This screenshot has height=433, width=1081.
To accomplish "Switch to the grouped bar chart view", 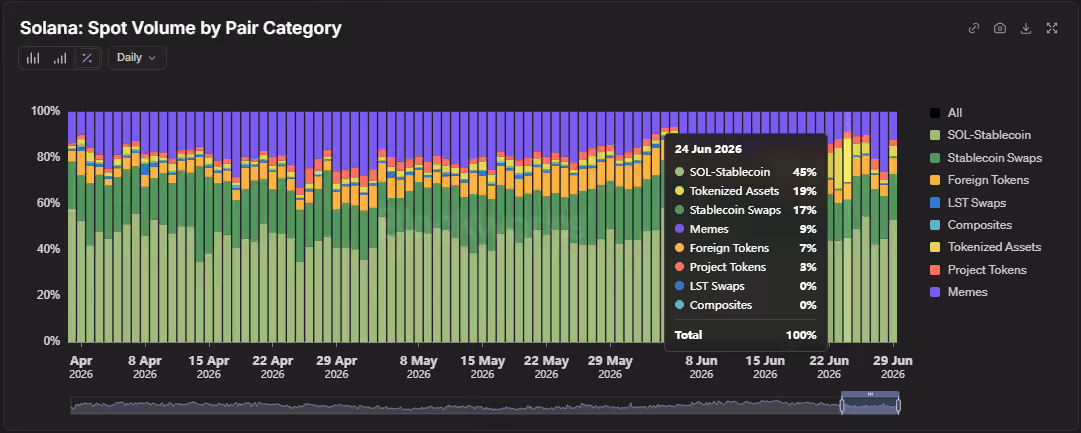I will click(33, 58).
